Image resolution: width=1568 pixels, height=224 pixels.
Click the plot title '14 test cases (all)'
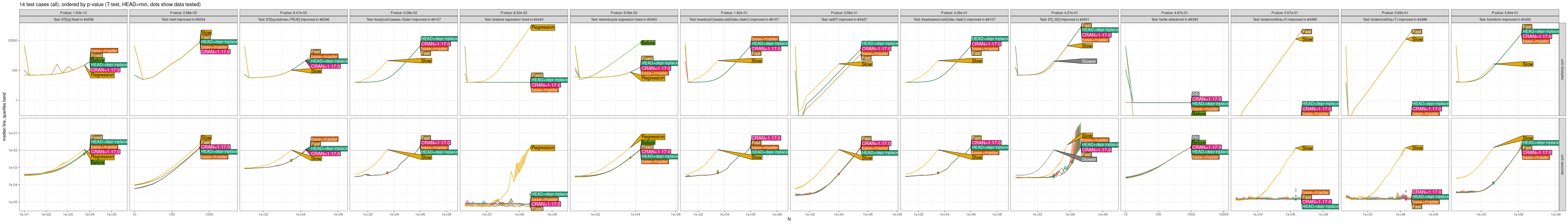(x=109, y=4)
